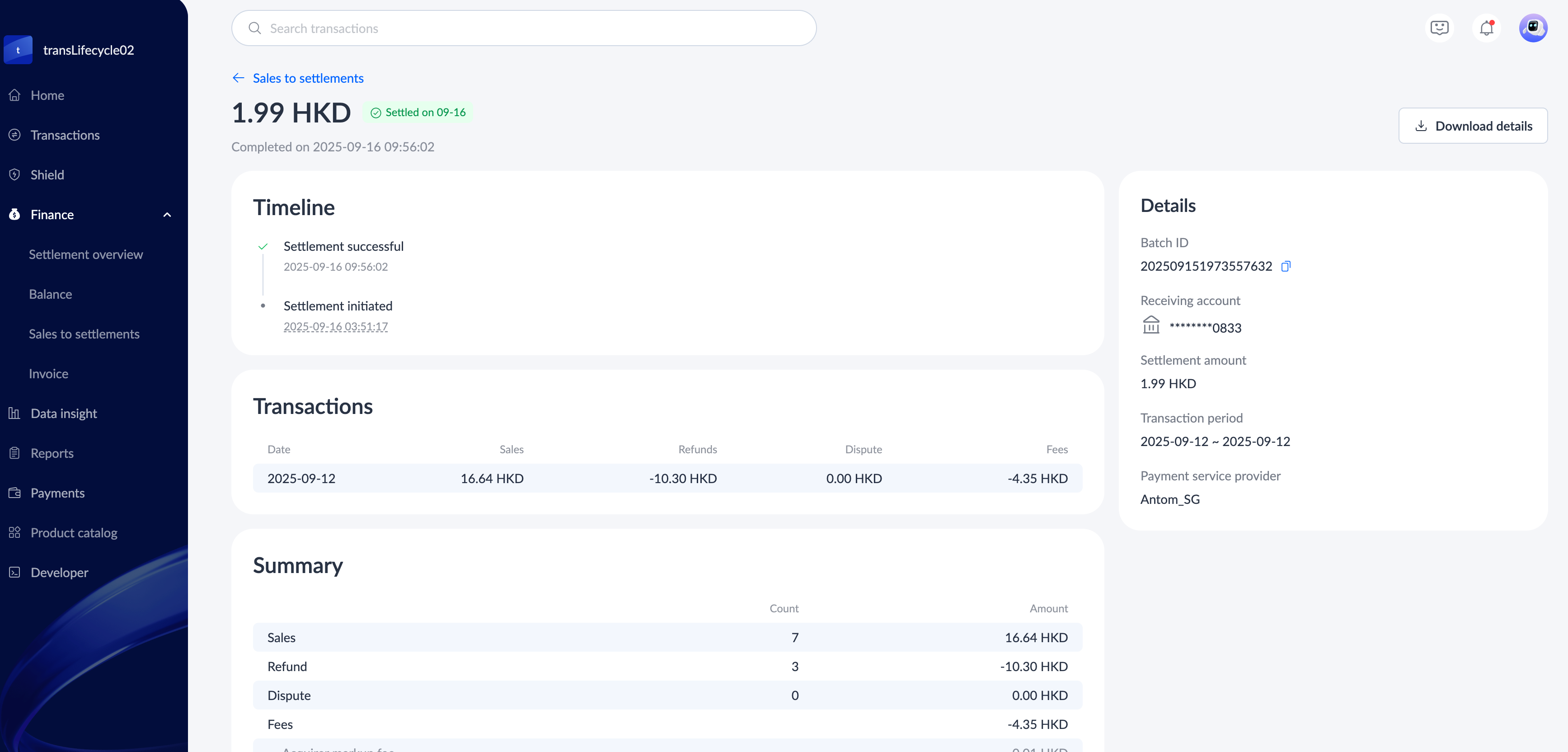Open the Reports section
Image resolution: width=1568 pixels, height=752 pixels.
52,453
